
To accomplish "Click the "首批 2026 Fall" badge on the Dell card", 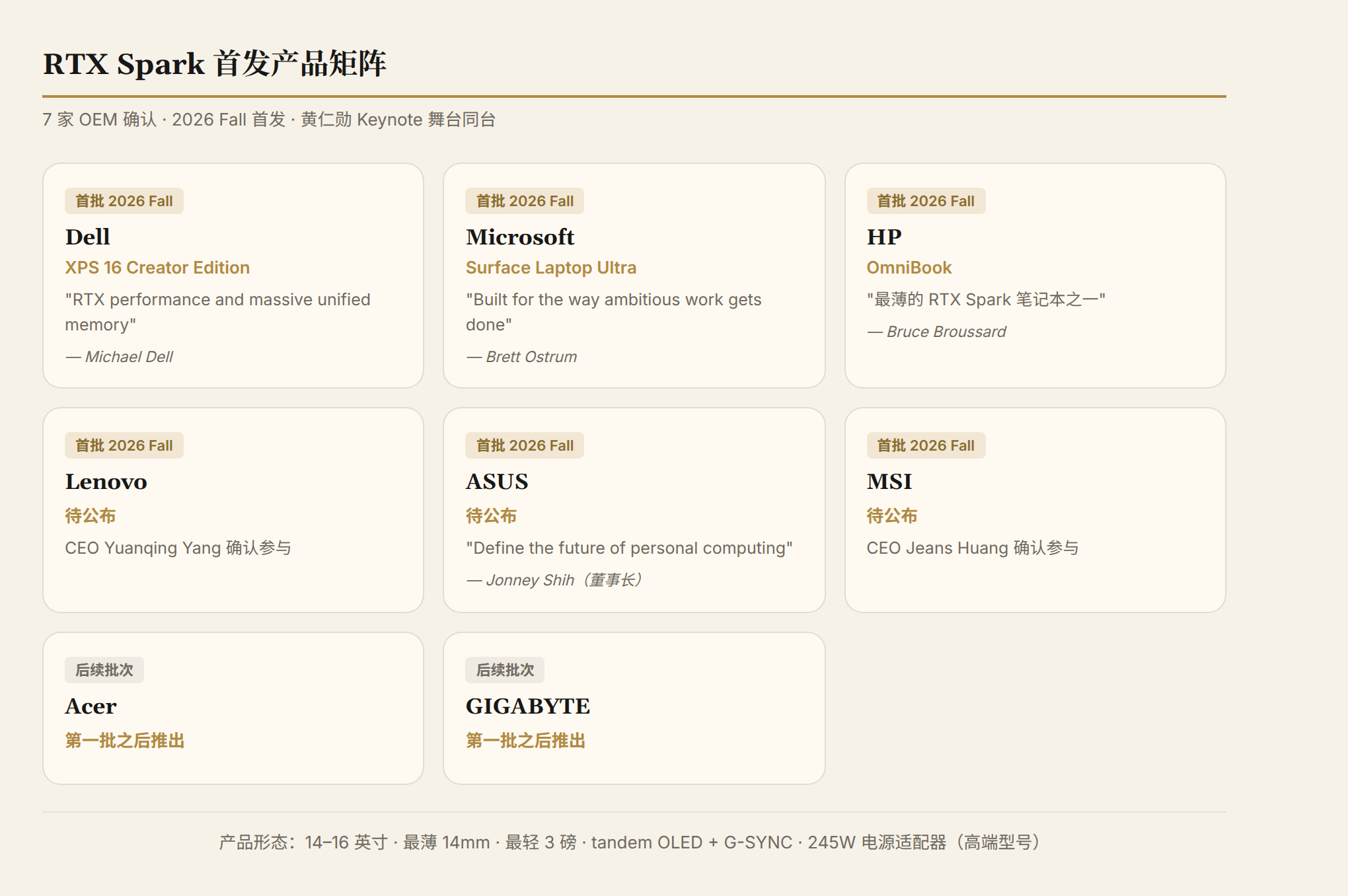I will coord(124,201).
